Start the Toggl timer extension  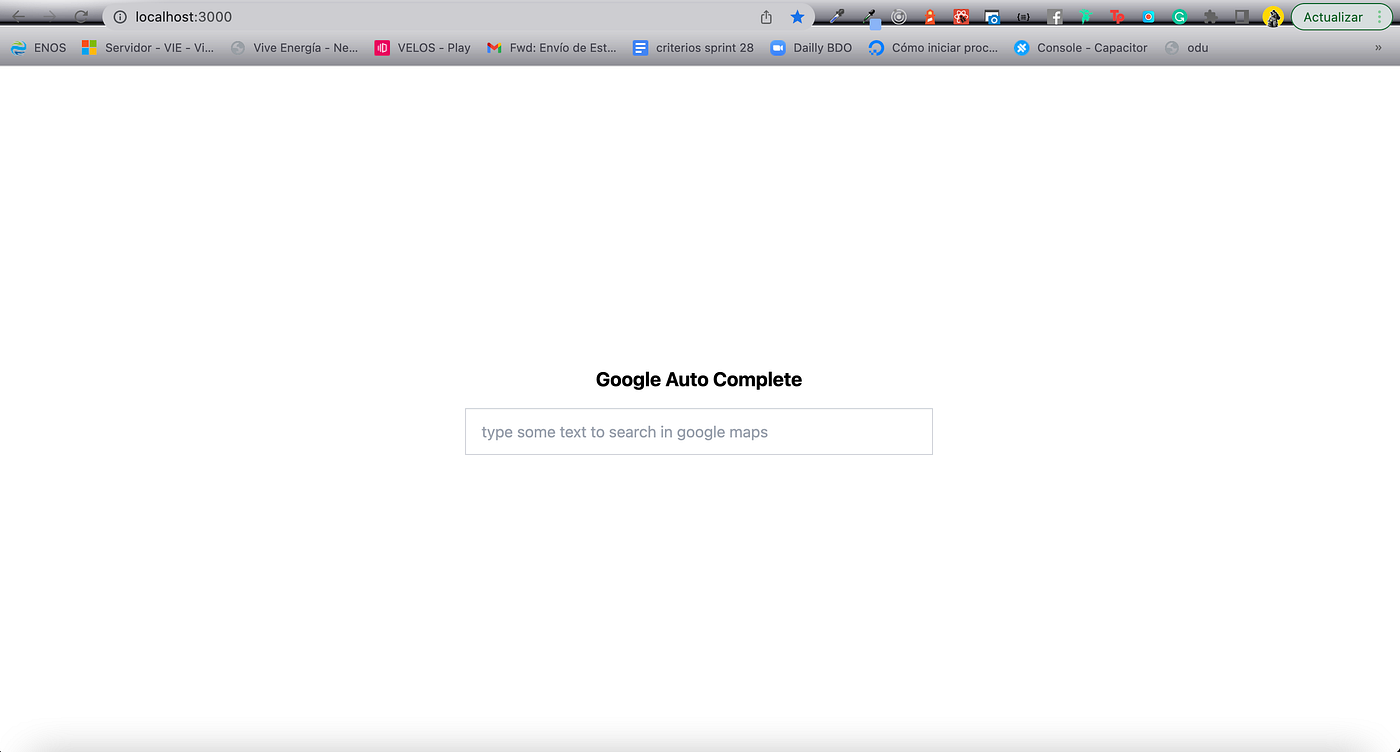[1115, 17]
